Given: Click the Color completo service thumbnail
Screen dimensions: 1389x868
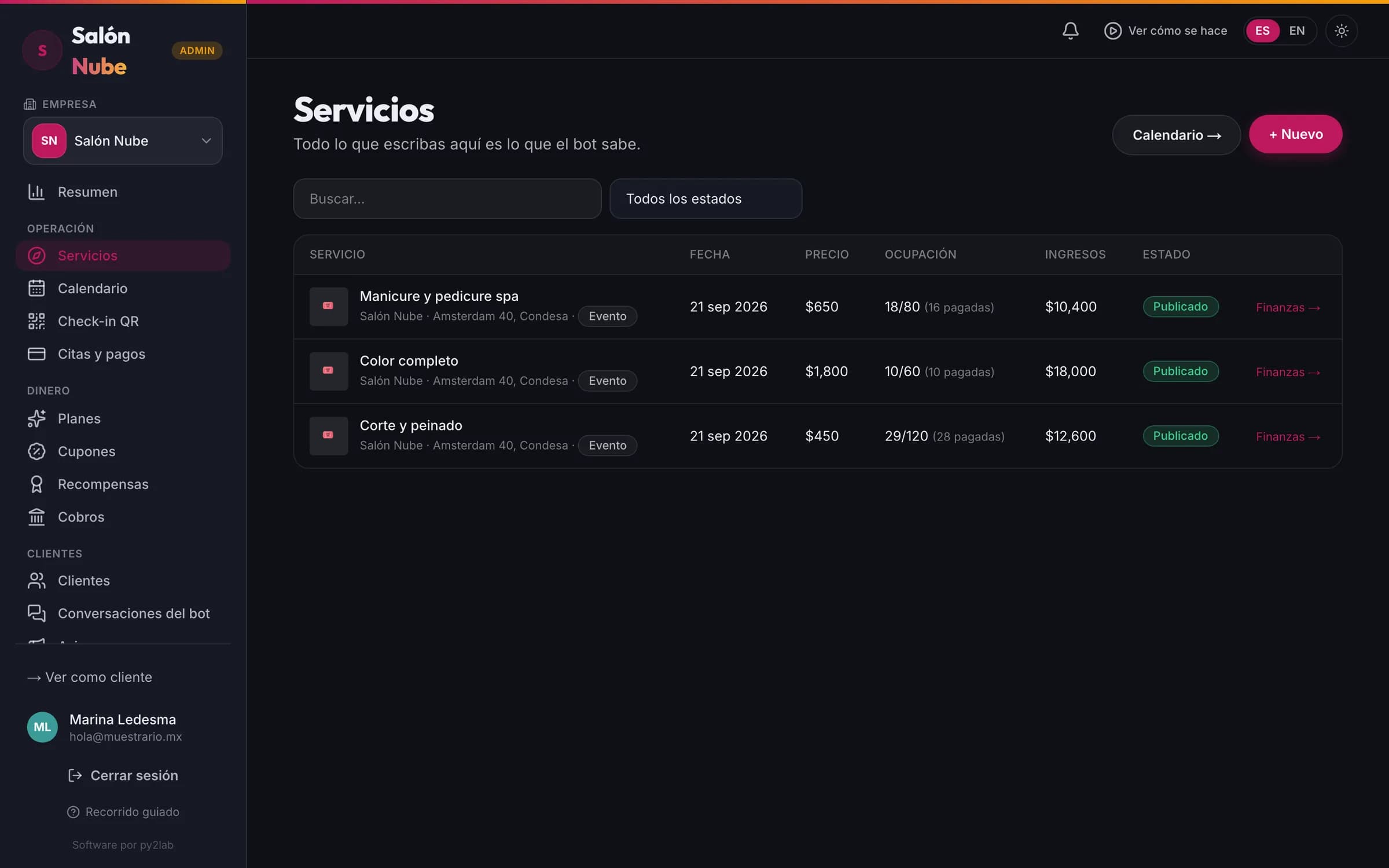Looking at the screenshot, I should (329, 371).
